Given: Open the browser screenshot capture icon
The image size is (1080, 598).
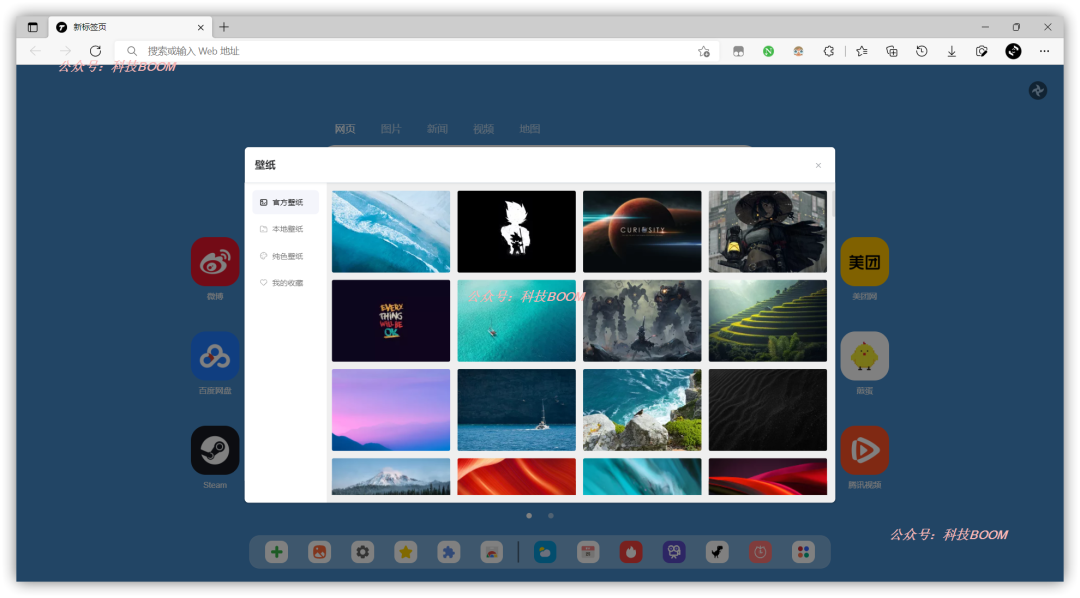Looking at the screenshot, I should pyautogui.click(x=982, y=51).
